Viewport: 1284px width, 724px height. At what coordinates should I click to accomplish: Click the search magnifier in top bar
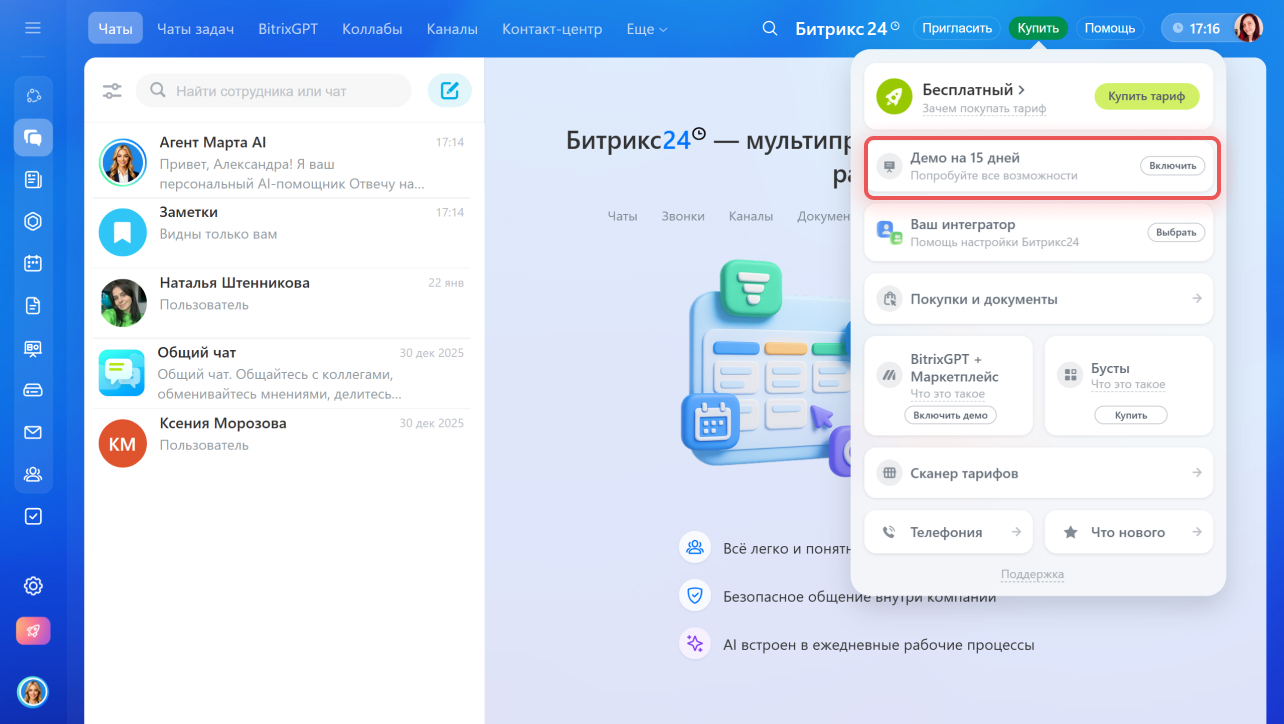769,28
